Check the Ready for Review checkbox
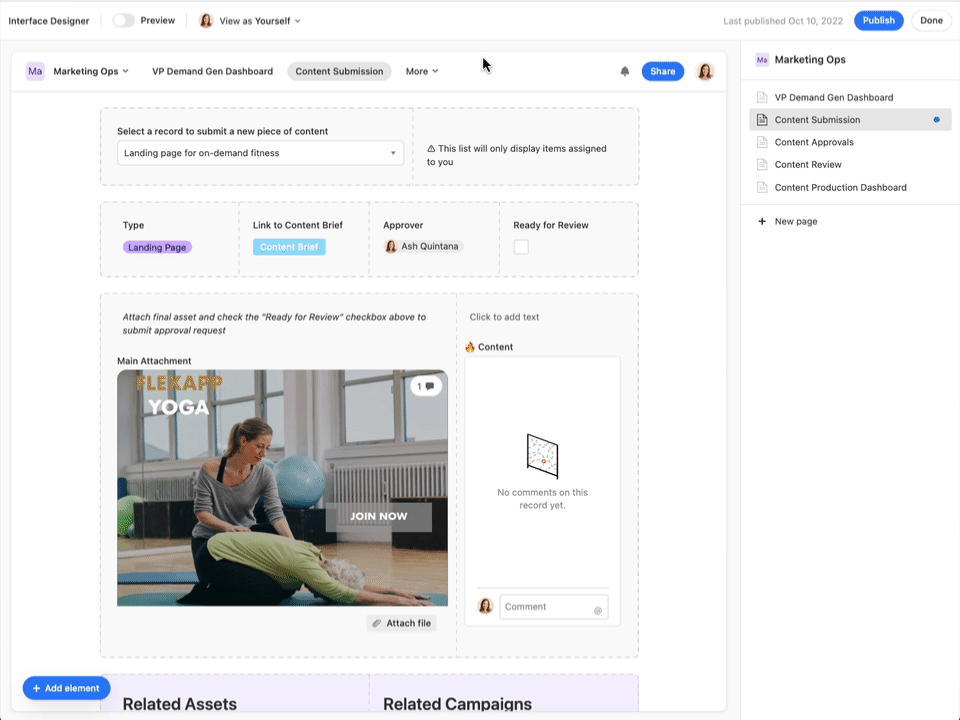Viewport: 960px width, 720px height. pyautogui.click(x=521, y=246)
